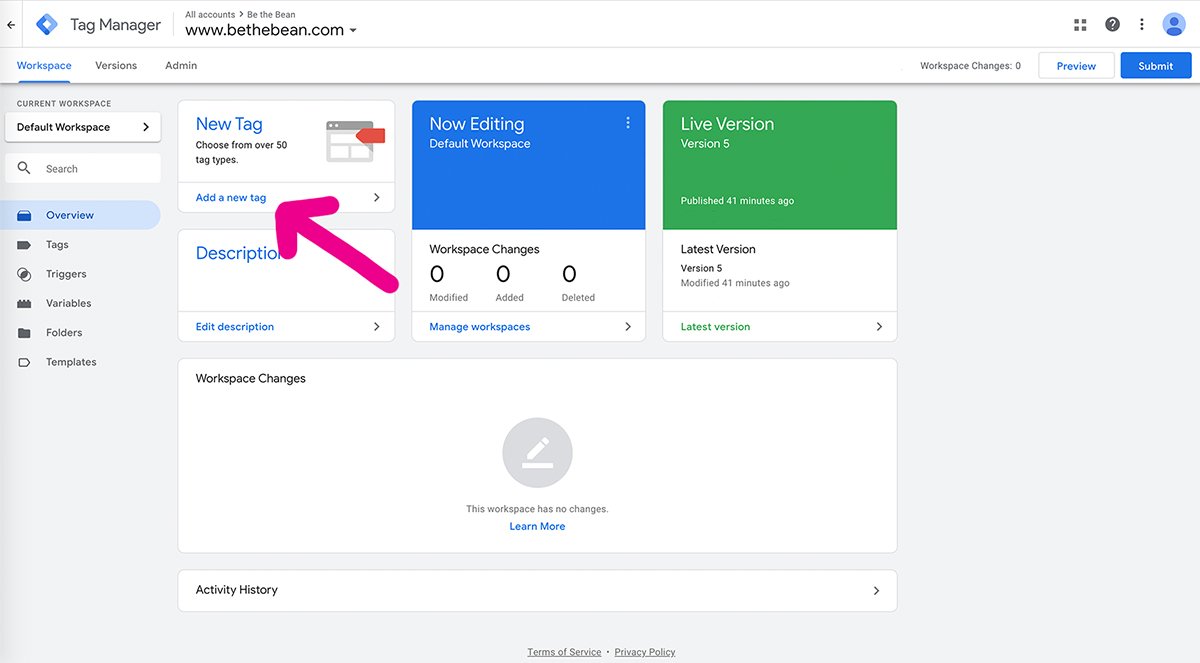
Task: Click the blue Submit button
Action: click(x=1155, y=66)
